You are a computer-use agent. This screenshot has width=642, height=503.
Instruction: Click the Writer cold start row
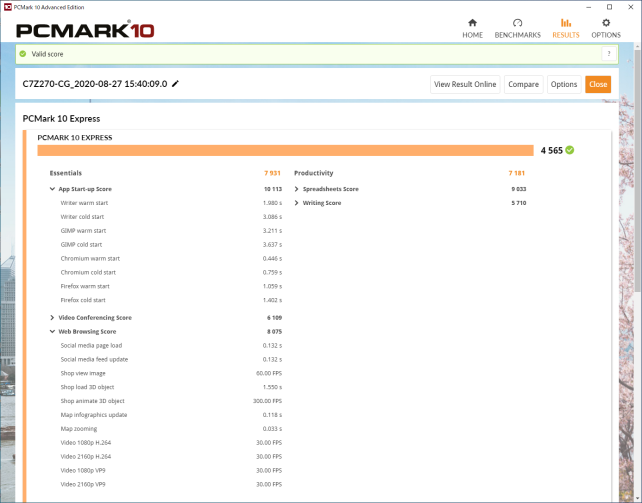click(171, 217)
